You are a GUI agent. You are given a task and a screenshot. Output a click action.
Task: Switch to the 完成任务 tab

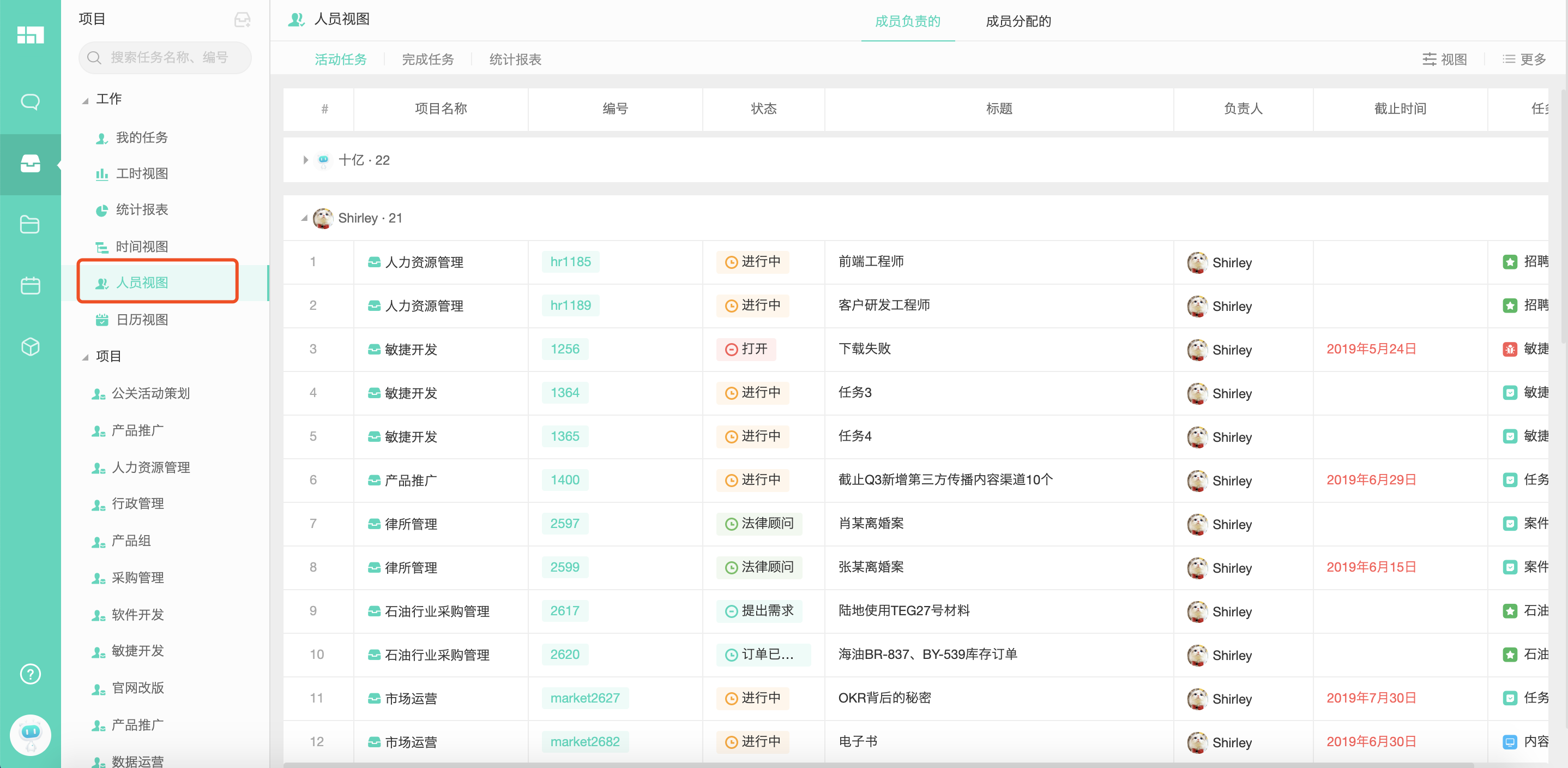[427, 59]
